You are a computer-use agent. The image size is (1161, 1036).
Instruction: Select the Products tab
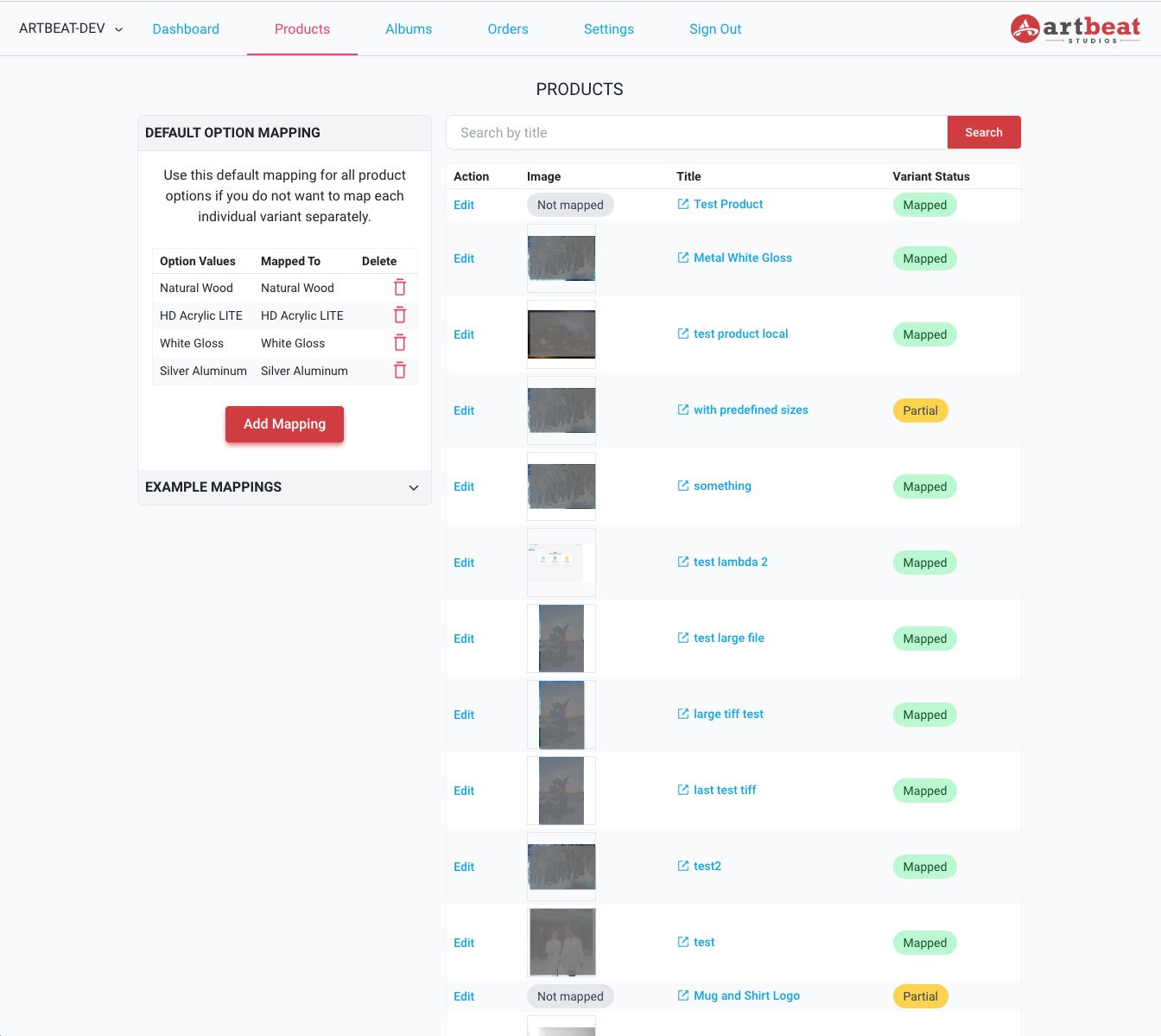pos(302,29)
